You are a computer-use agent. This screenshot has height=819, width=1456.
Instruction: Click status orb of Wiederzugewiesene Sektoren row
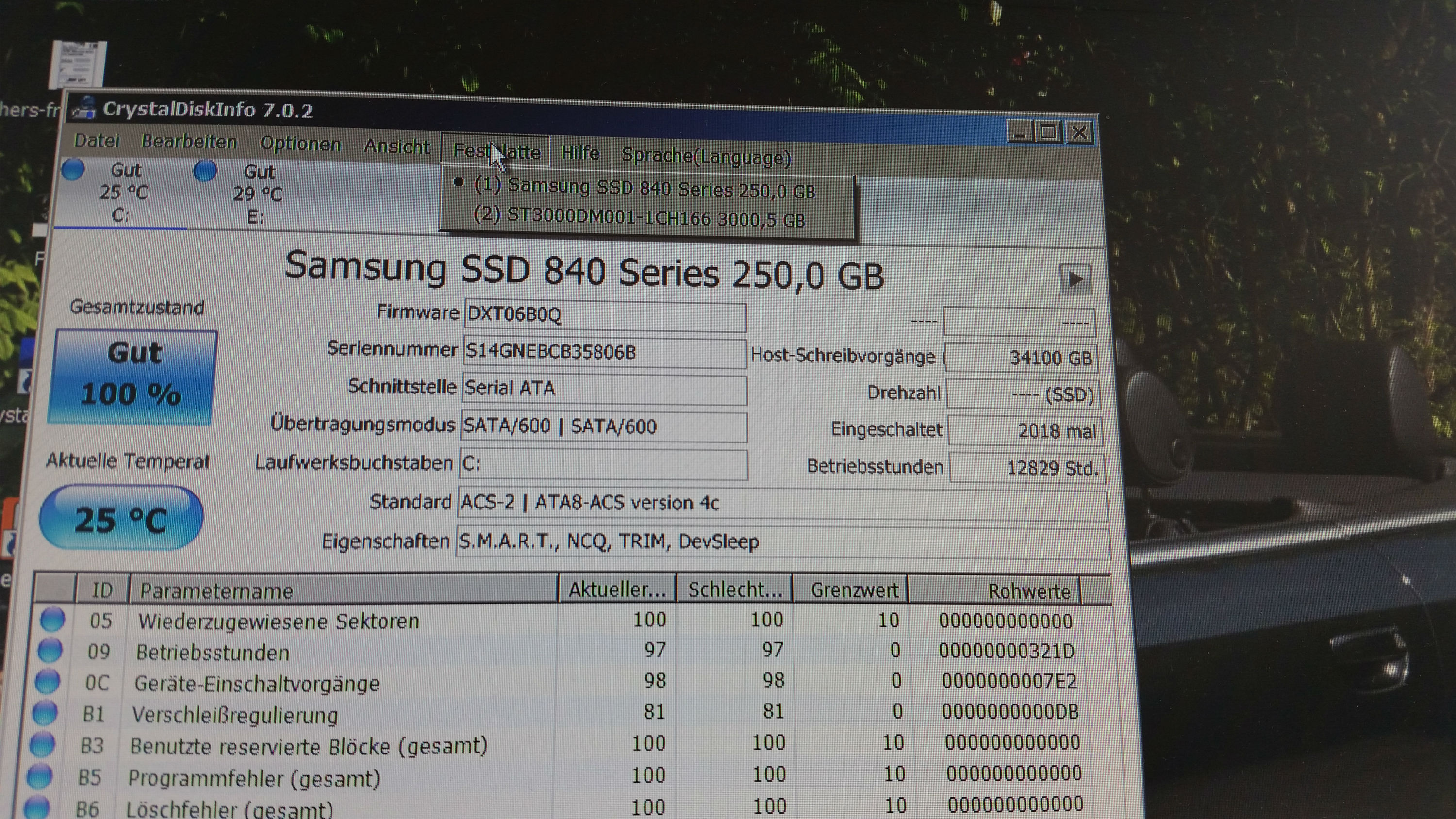(x=52, y=619)
